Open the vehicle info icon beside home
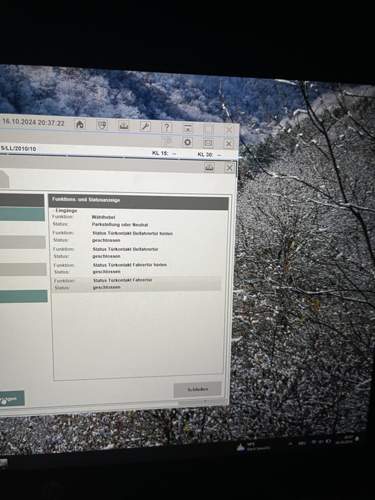Viewport: 375px width, 500px height. tap(102, 125)
